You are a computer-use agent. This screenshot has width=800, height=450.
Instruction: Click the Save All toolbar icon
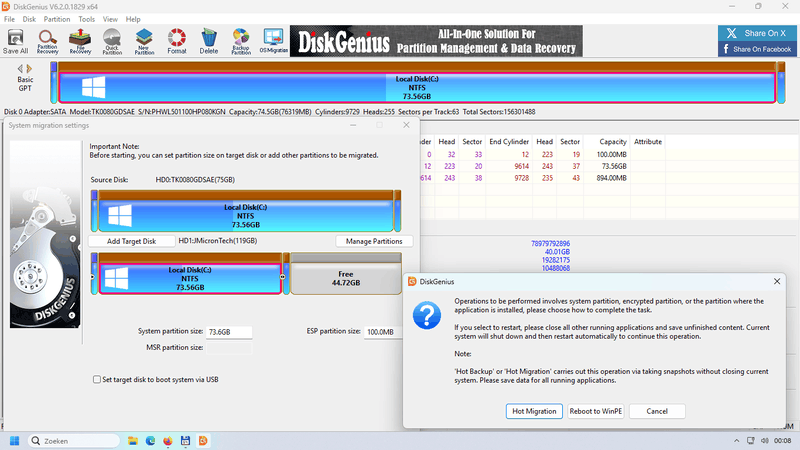point(15,41)
